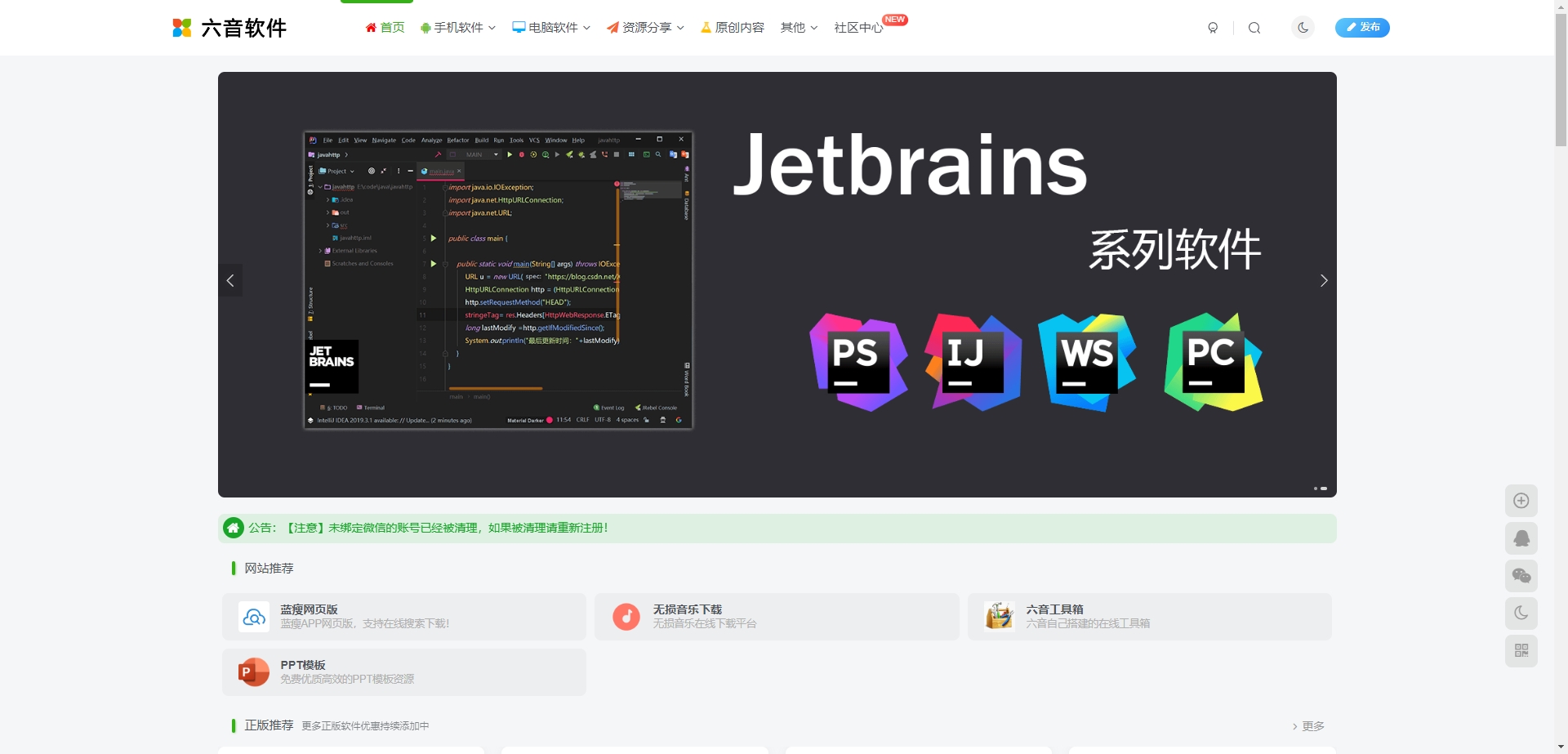The image size is (1568, 754).
Task: Open the 社区中心 menu item
Action: [857, 27]
